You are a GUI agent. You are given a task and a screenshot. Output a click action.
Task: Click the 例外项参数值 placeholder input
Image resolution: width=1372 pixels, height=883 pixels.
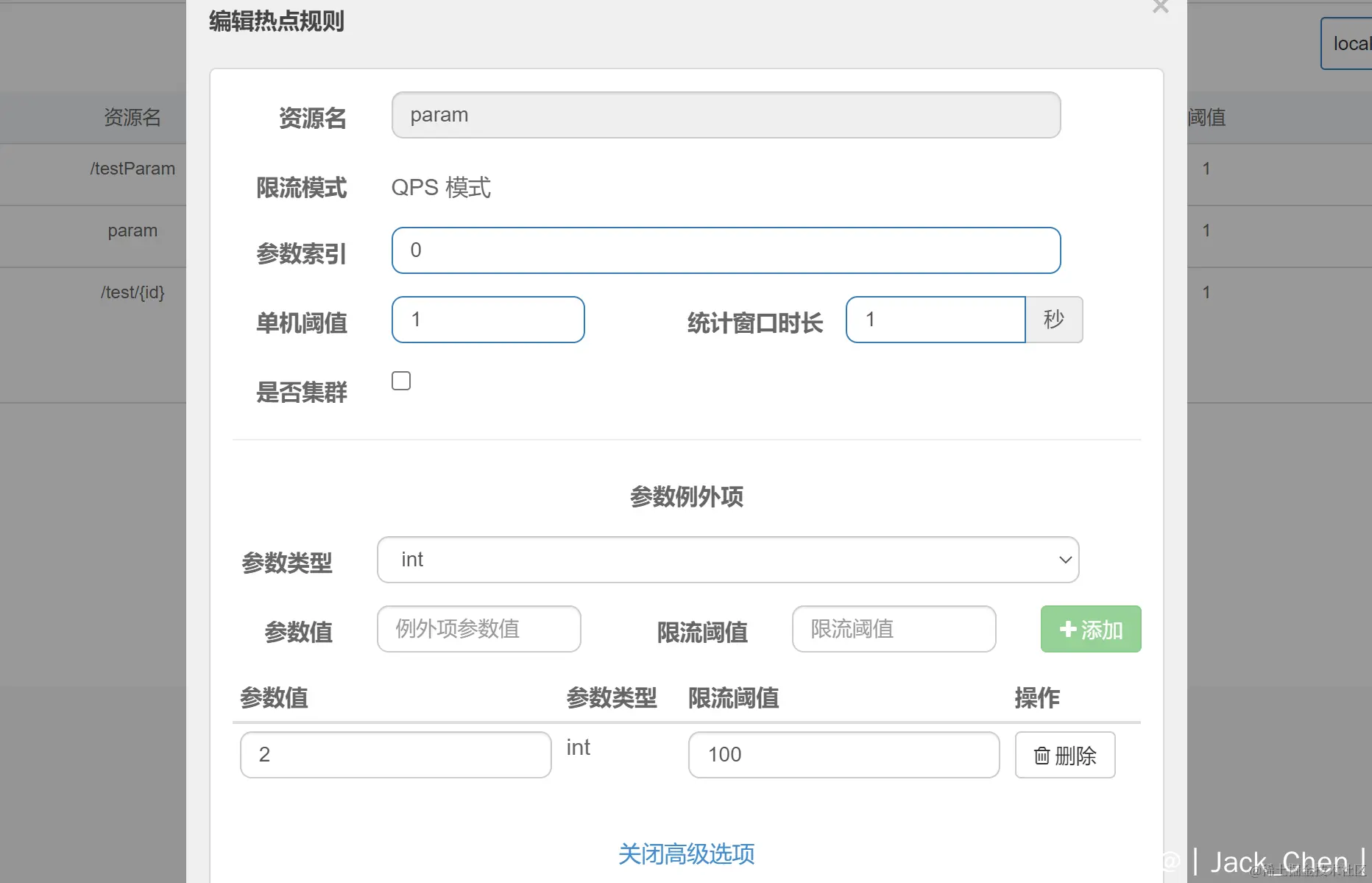point(478,629)
